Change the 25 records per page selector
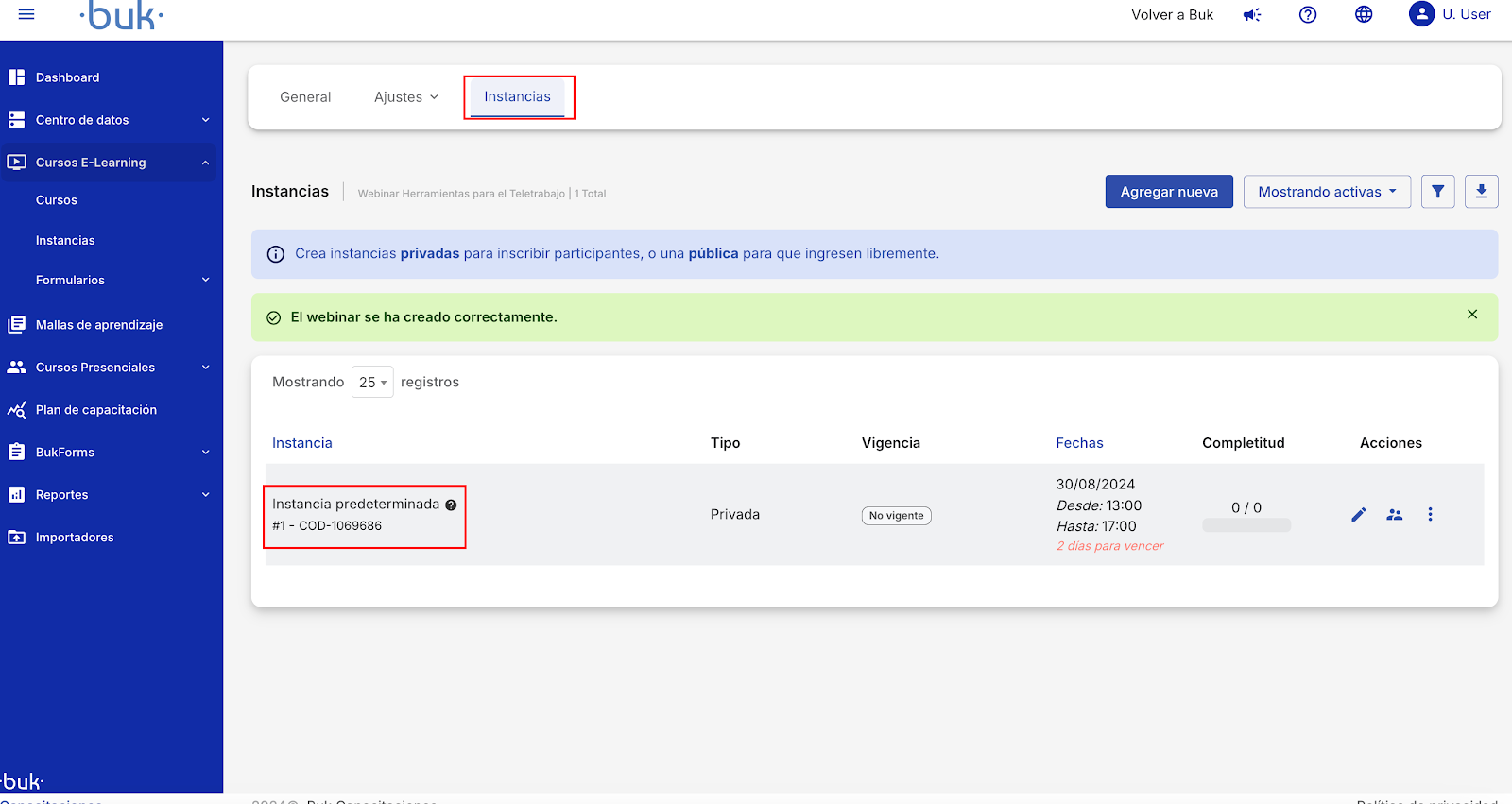1512x804 pixels. click(x=372, y=383)
